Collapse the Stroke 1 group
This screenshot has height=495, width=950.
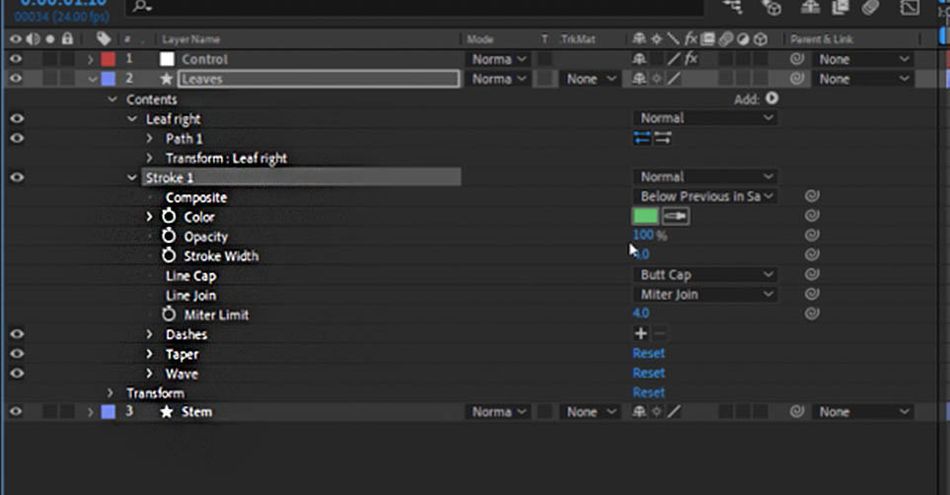point(131,178)
